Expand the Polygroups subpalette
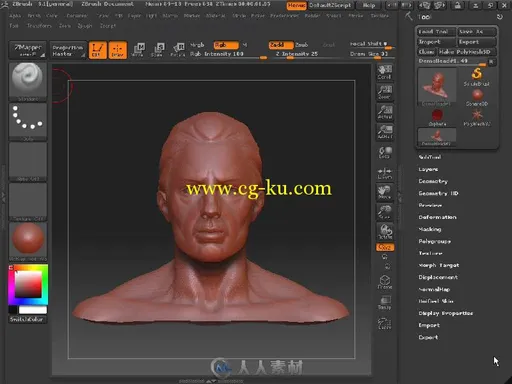Image resolution: width=512 pixels, height=384 pixels. (435, 241)
